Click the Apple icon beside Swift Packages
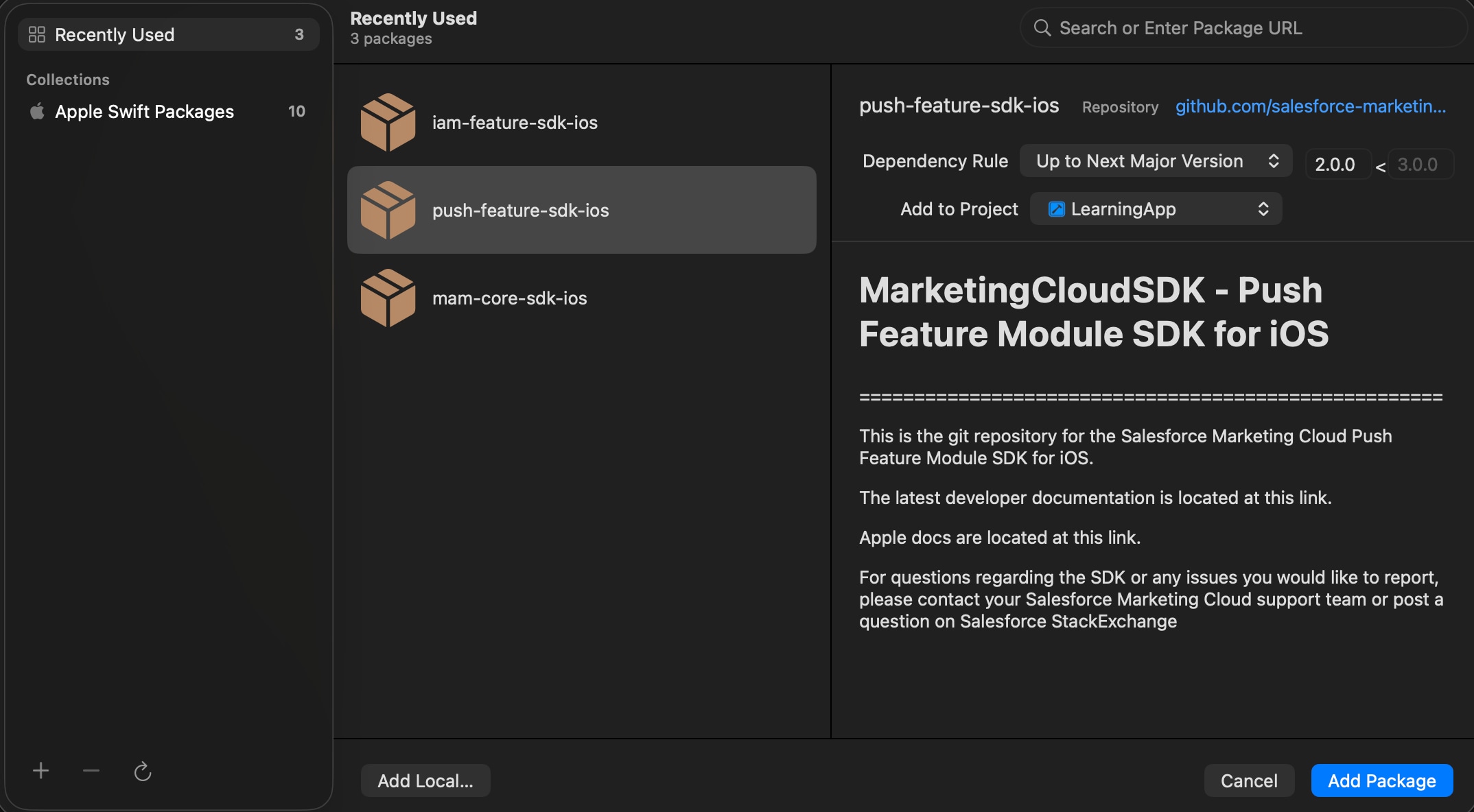Viewport: 1474px width, 812px height. [x=38, y=111]
